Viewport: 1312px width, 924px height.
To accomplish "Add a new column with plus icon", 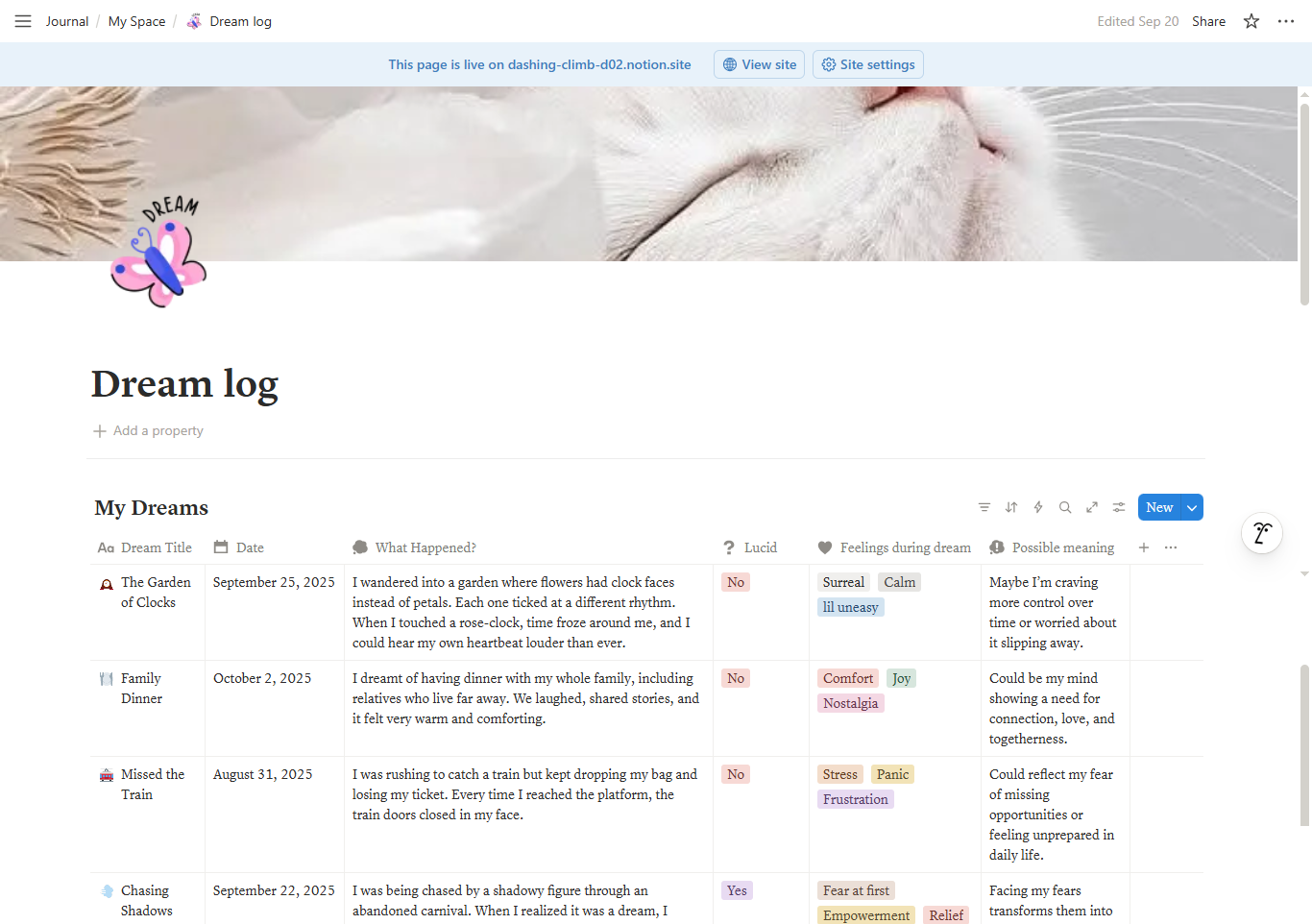I will [x=1144, y=547].
